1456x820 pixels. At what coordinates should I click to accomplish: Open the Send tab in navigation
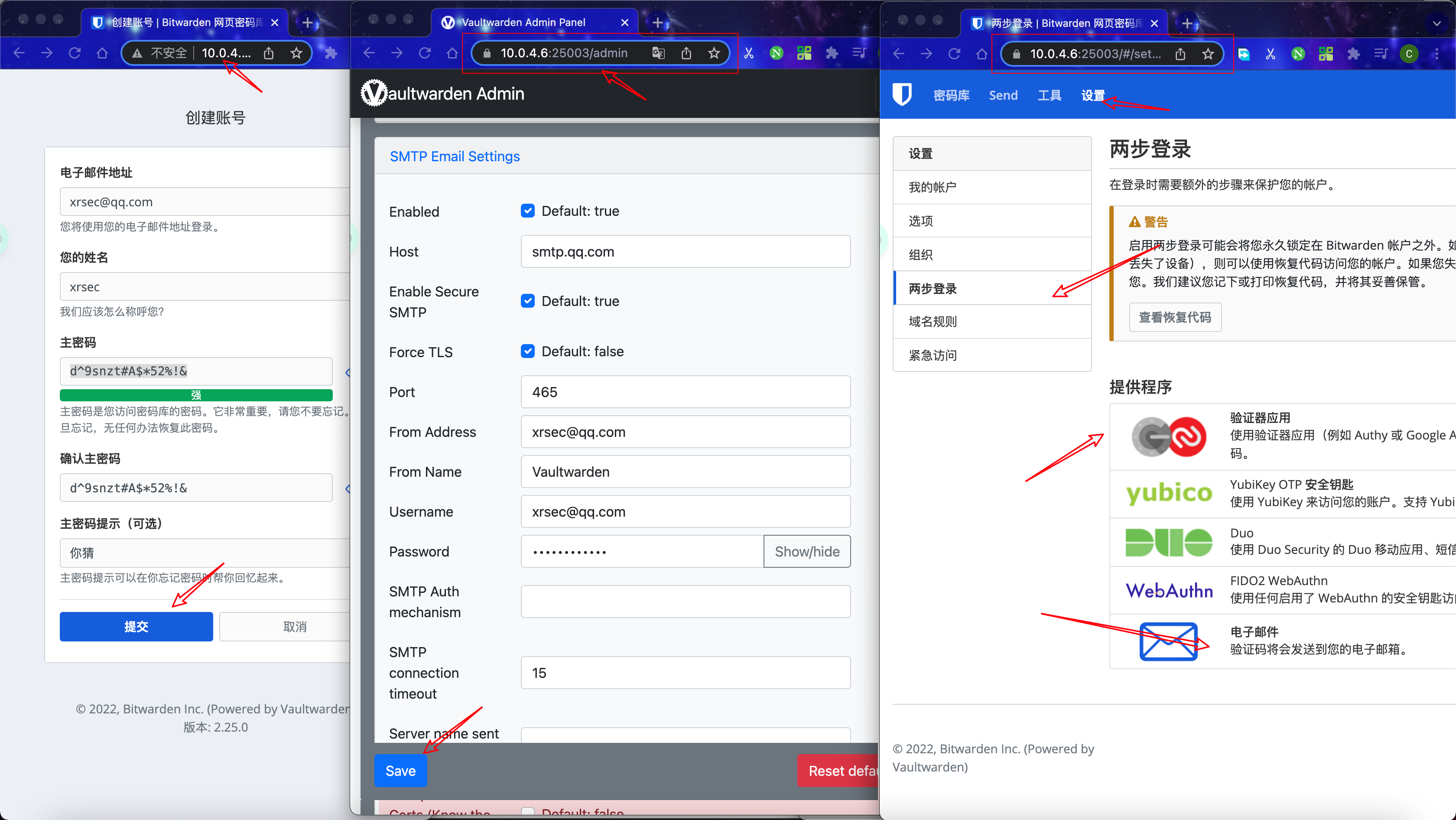(x=1003, y=95)
